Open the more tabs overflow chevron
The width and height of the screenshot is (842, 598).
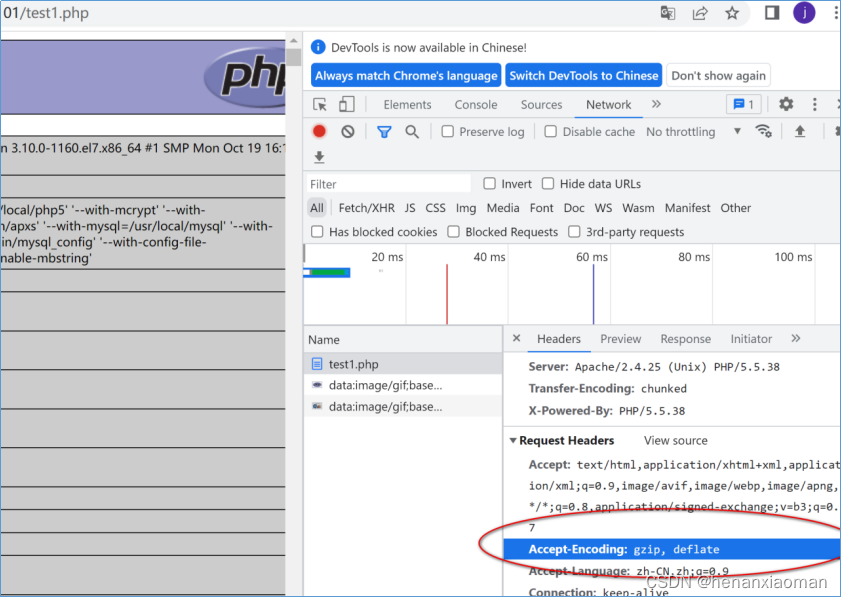pos(658,104)
